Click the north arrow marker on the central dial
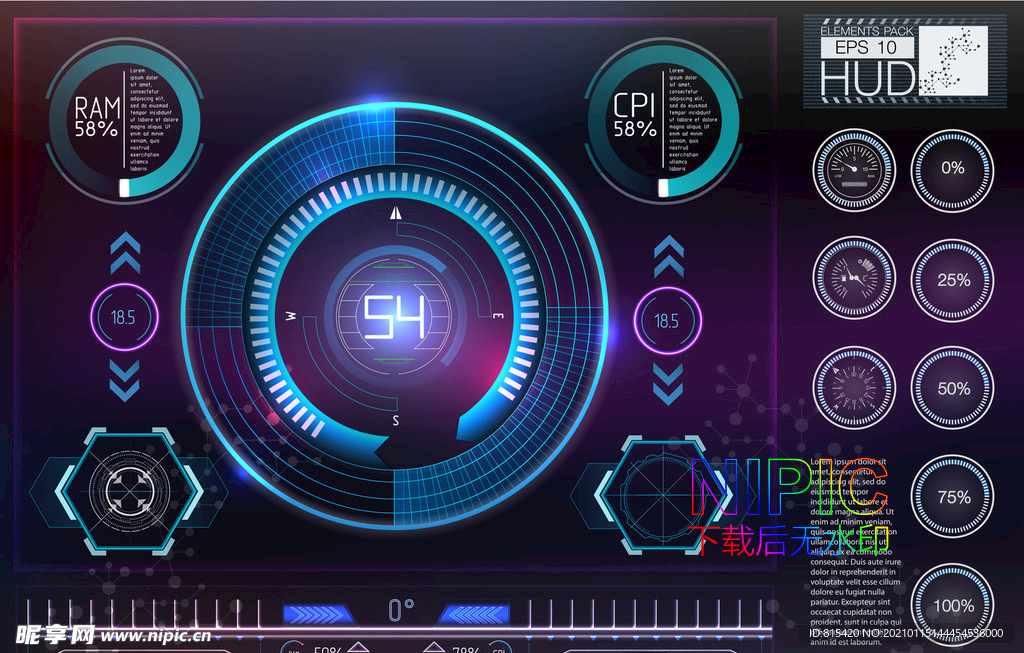 395,213
